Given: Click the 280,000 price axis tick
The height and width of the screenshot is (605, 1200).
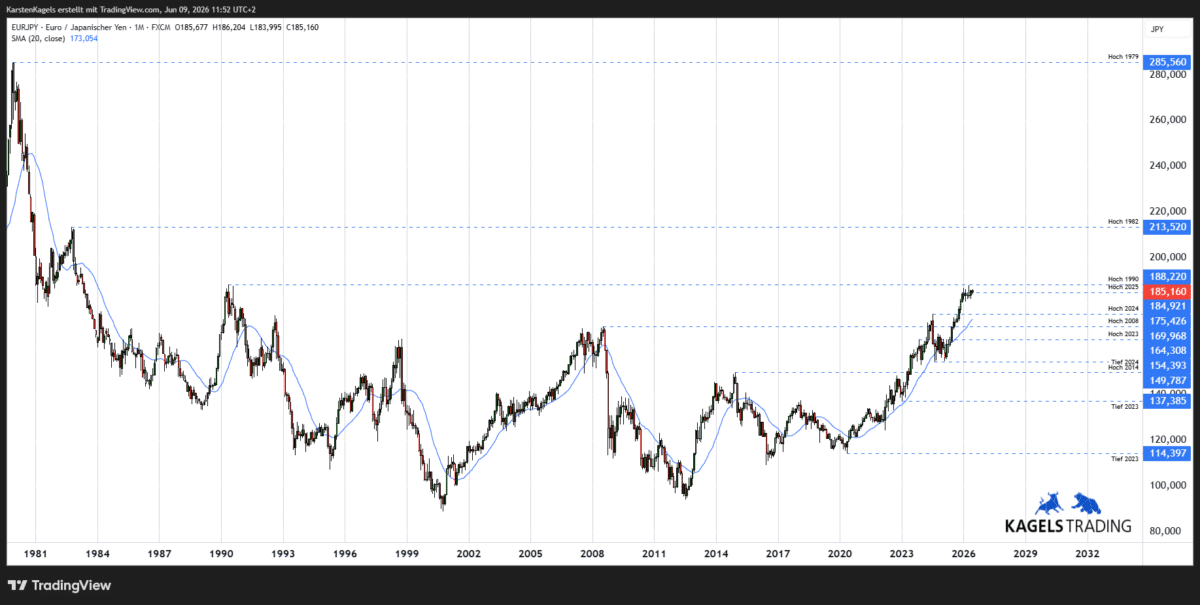Looking at the screenshot, I should click(x=1167, y=74).
